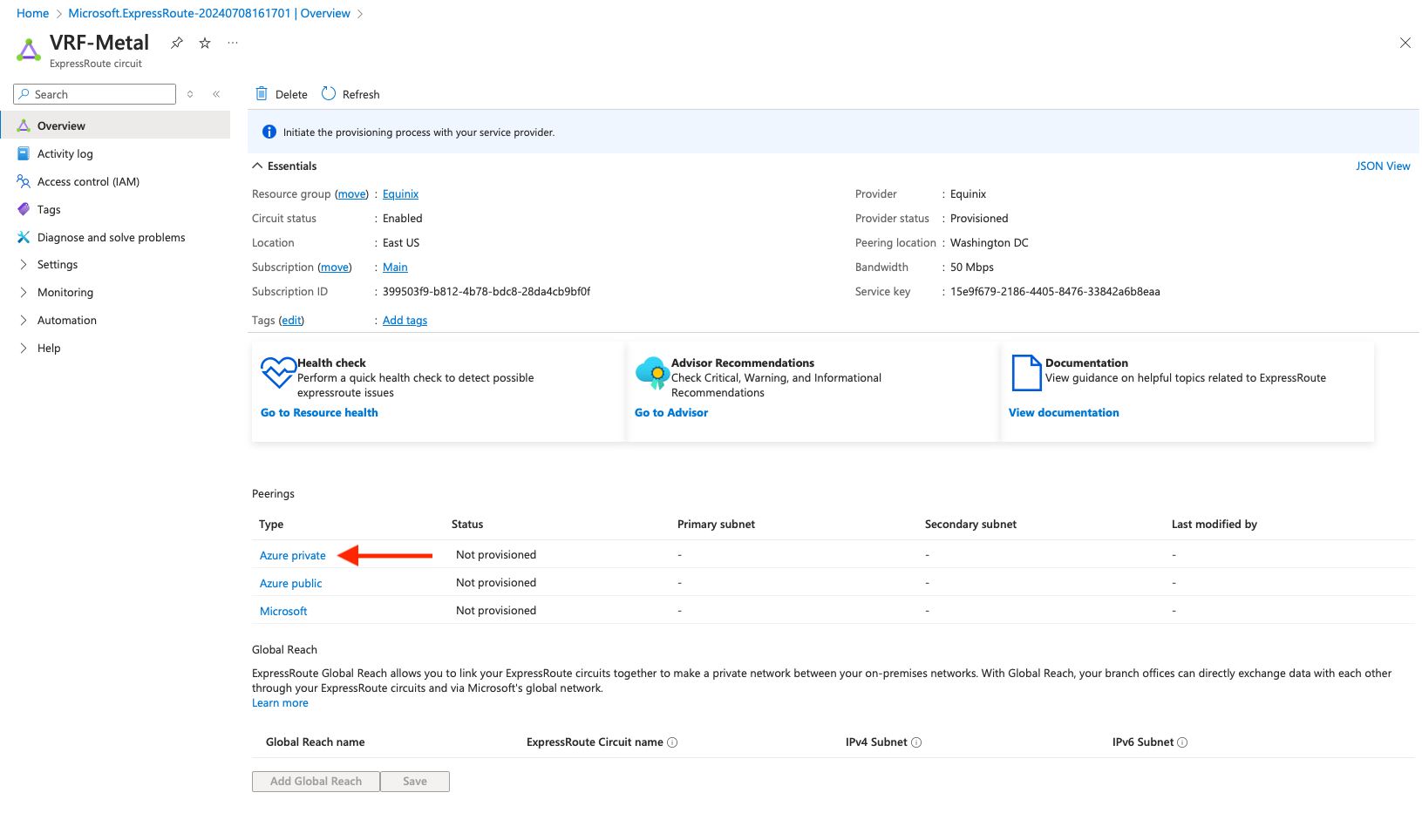Screen dimensions: 1422x840
Task: Click info icon beside IPv4 Subnet
Action: coord(916,742)
